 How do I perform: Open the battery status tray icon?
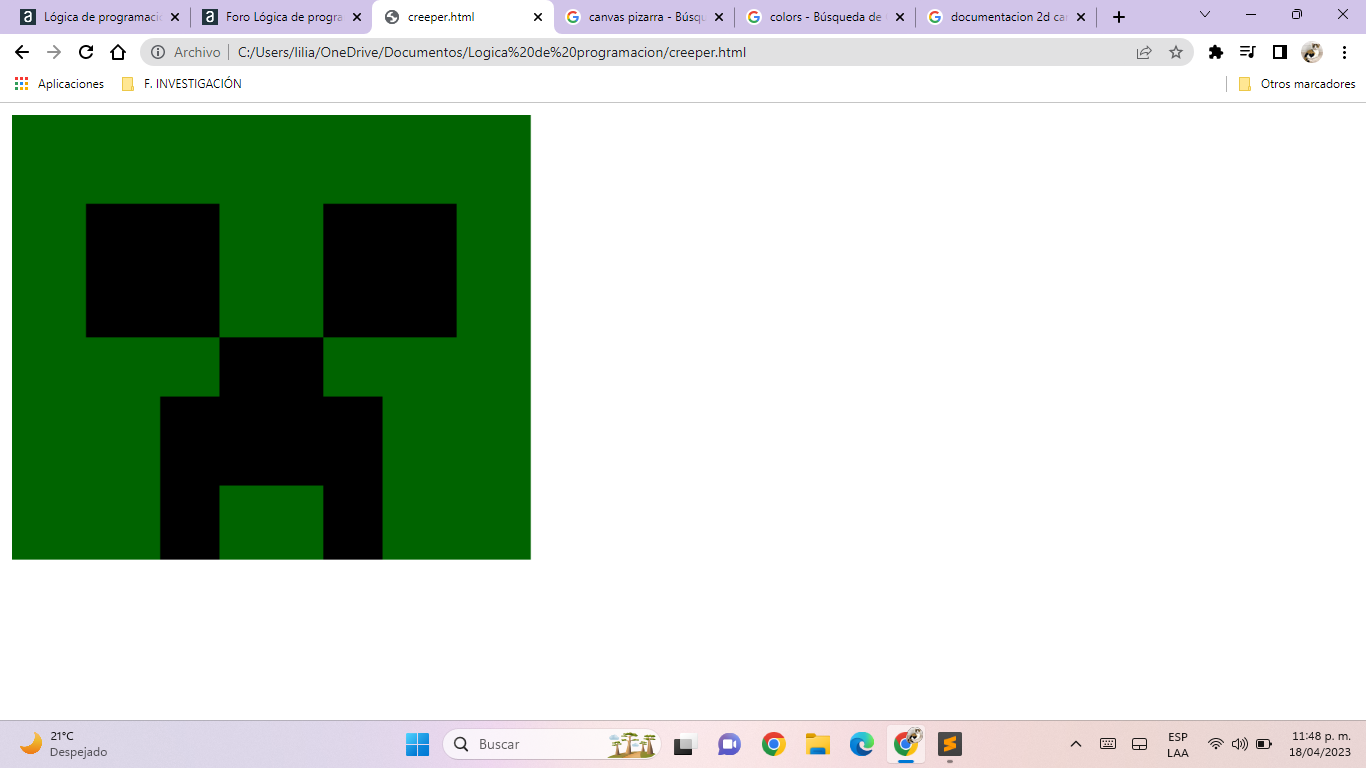(1264, 744)
